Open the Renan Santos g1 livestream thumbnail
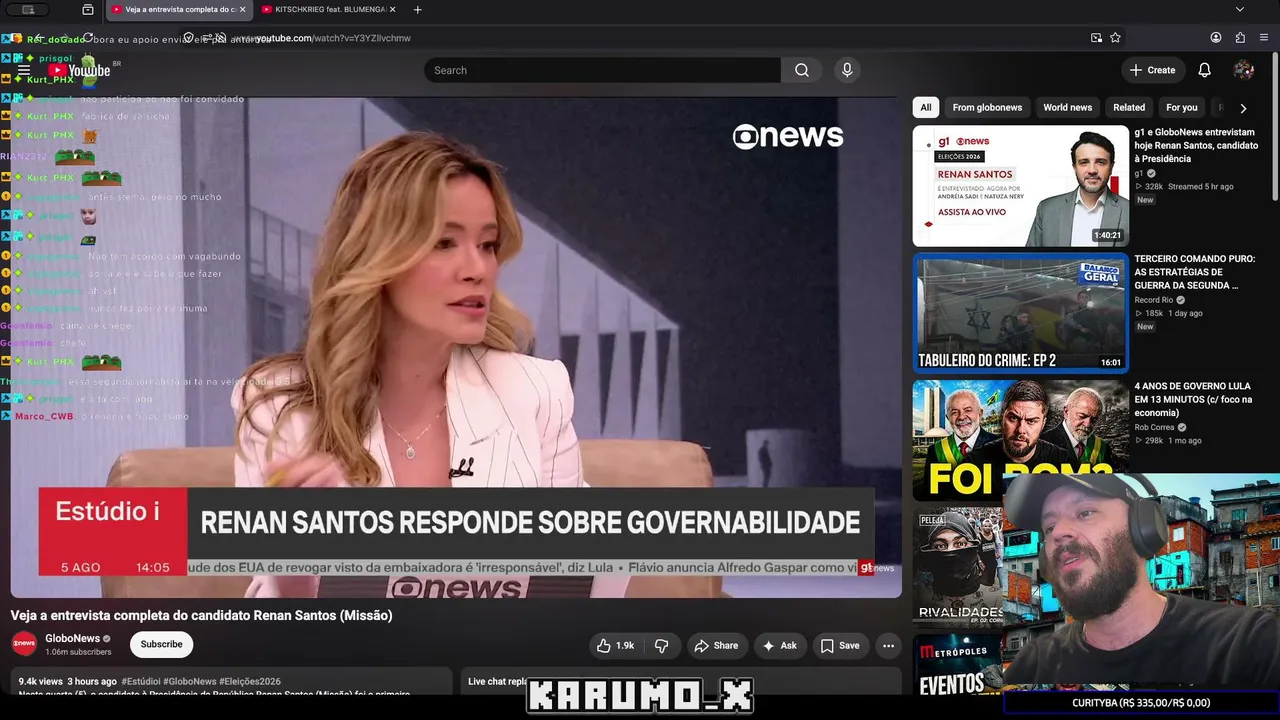Viewport: 1280px width, 720px height. pyautogui.click(x=1021, y=186)
